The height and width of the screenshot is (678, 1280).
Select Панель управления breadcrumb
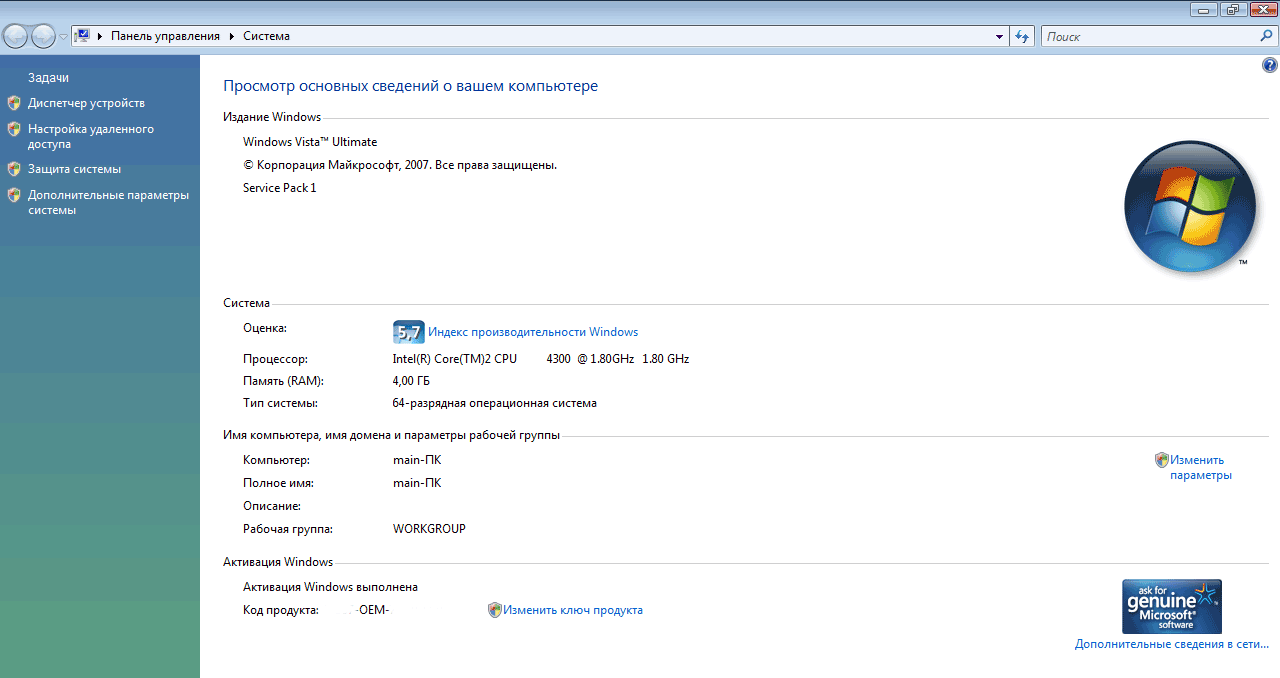(x=165, y=36)
